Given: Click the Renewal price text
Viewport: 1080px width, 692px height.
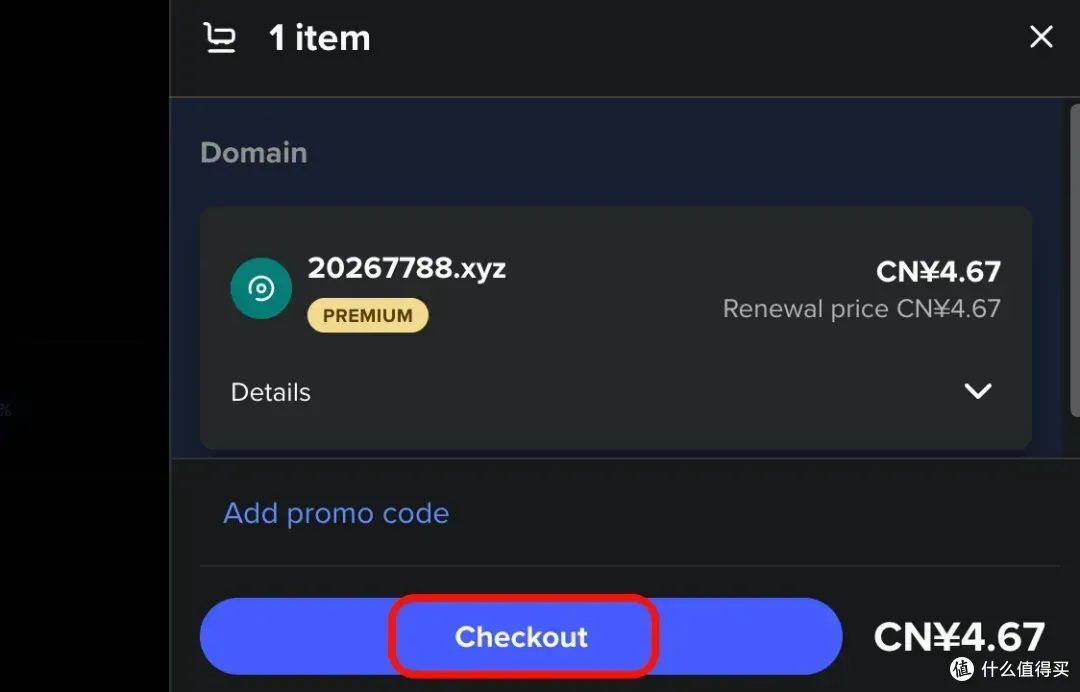Looking at the screenshot, I should [861, 308].
